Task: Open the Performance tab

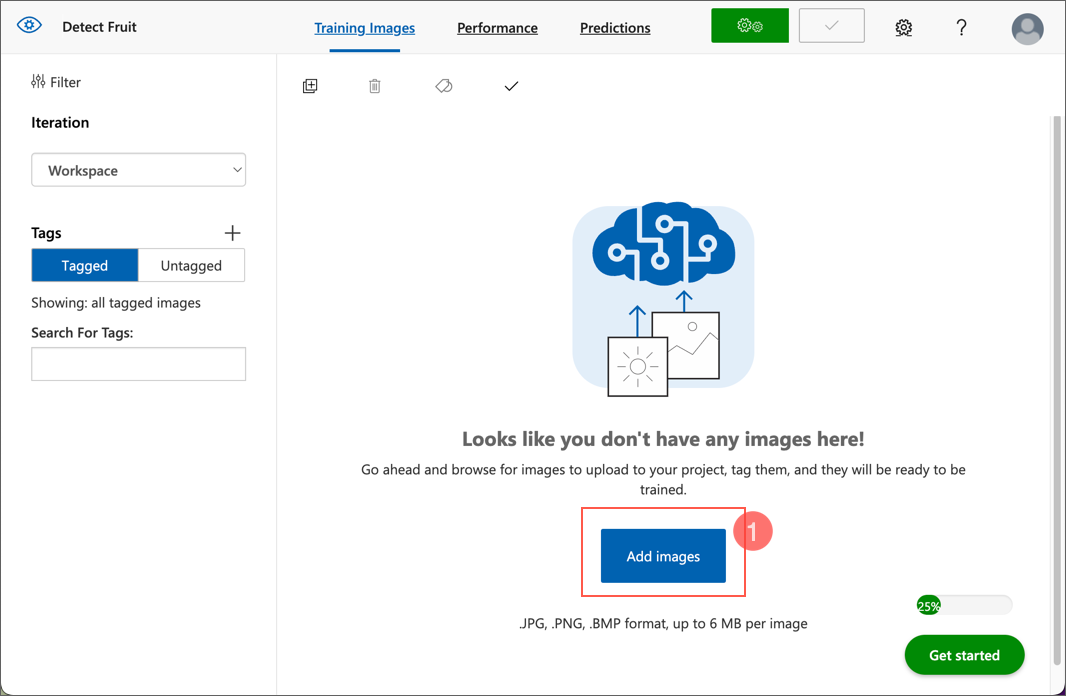Action: [497, 28]
